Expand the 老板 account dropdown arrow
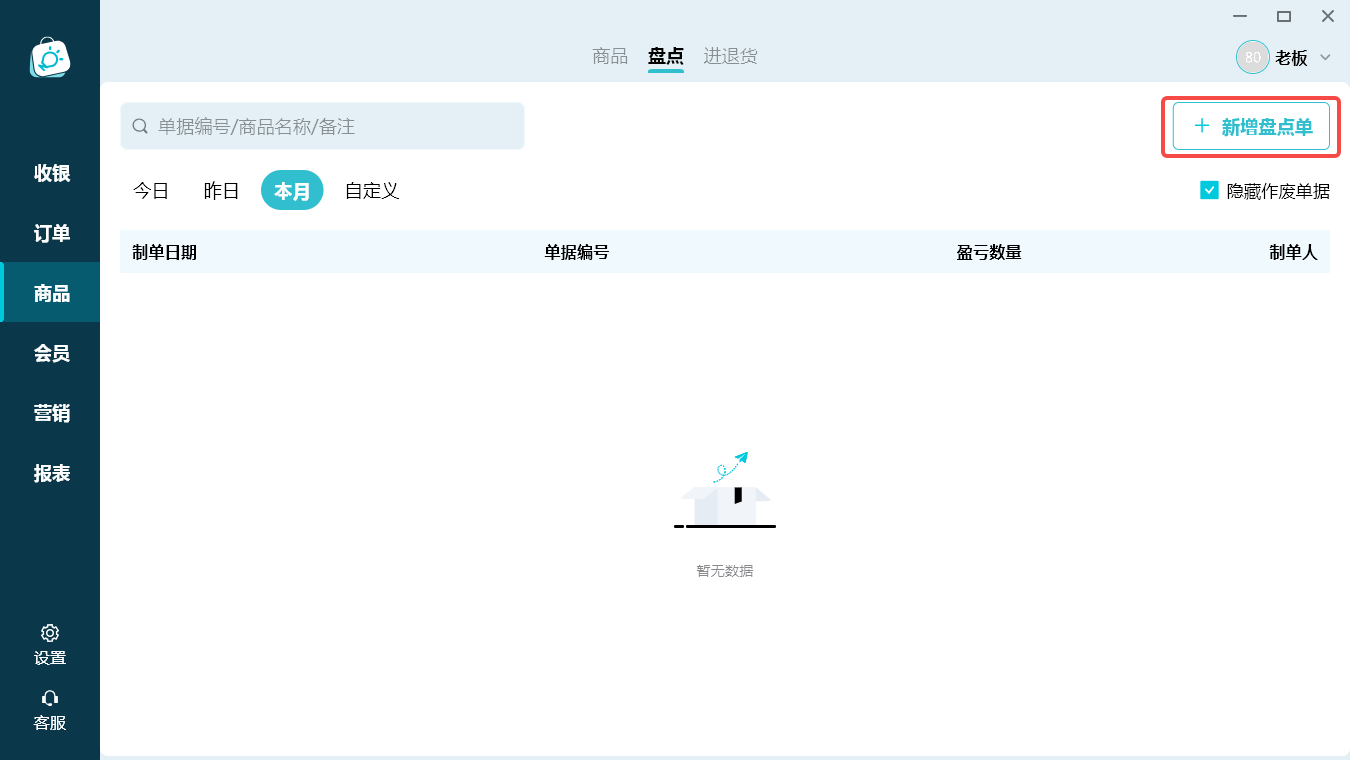This screenshot has height=760, width=1350. pyautogui.click(x=1325, y=57)
